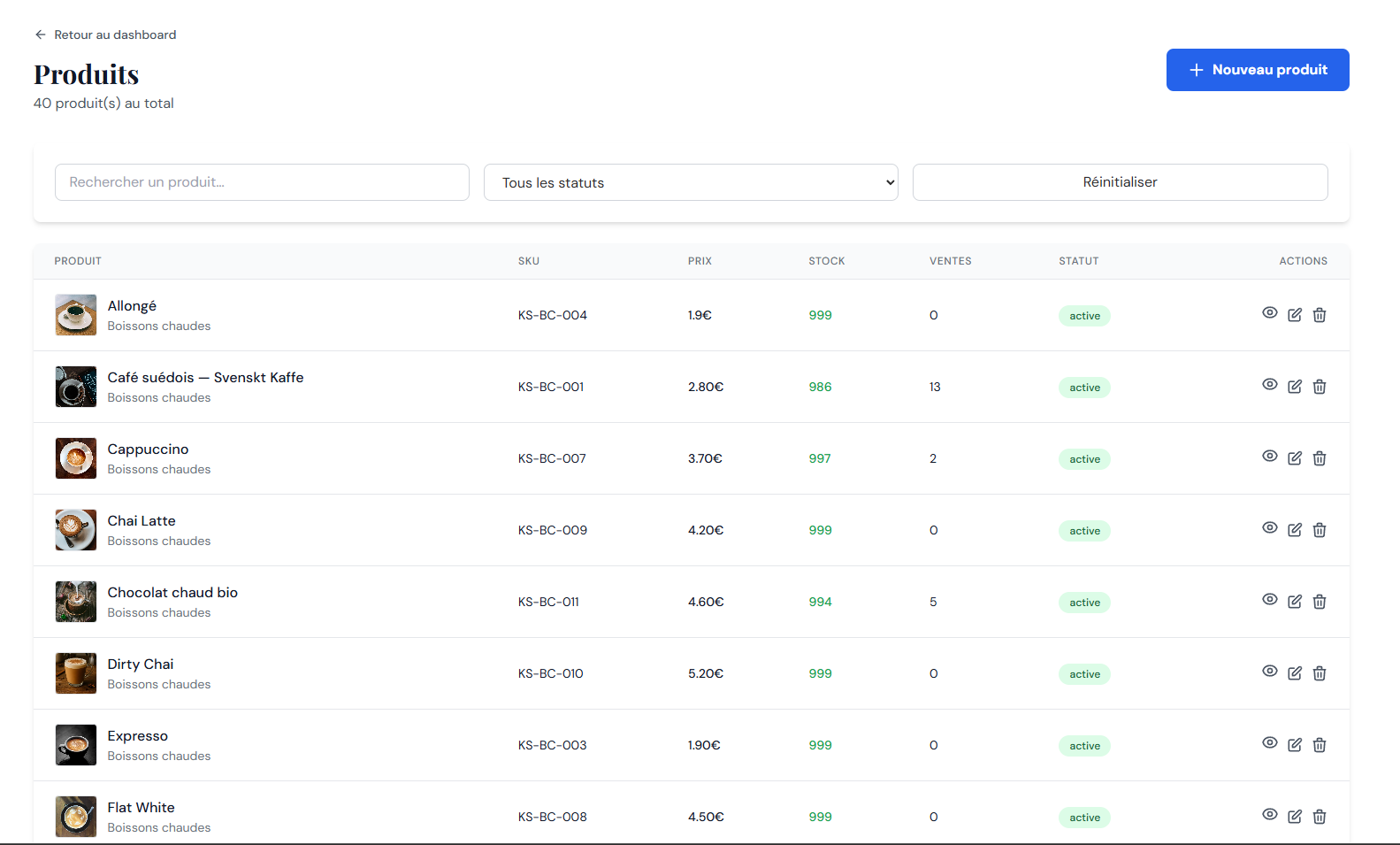Viewport: 1400px width, 845px height.
Task: Edit the Expresso product entry
Action: click(1295, 745)
